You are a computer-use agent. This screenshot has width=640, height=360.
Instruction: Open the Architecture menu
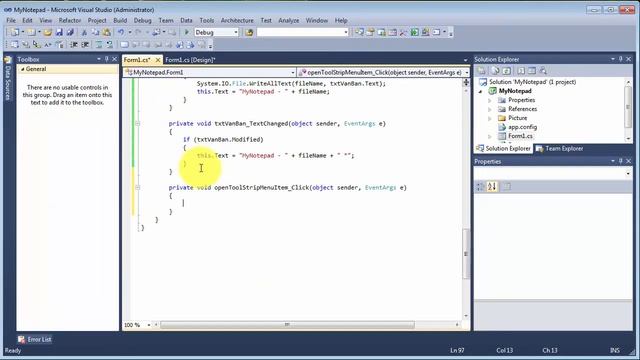[x=237, y=20]
